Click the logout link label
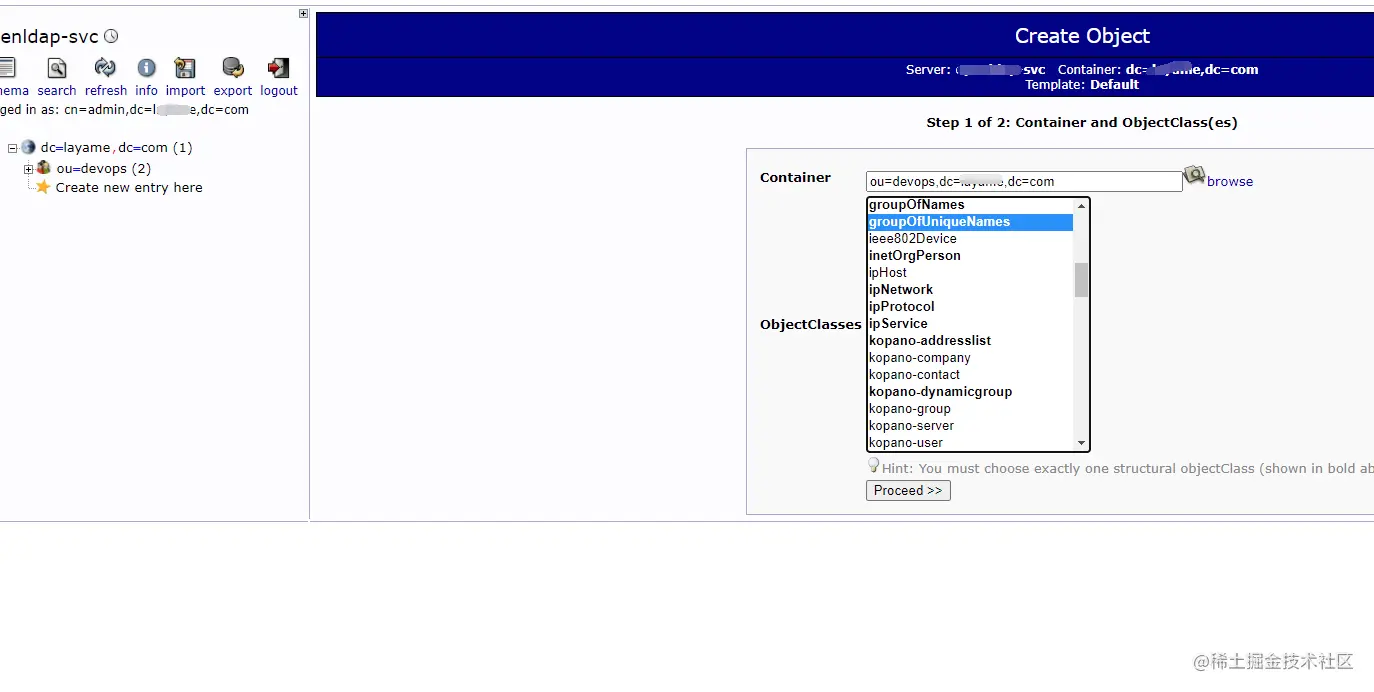This screenshot has width=1374, height=692. coord(279,90)
